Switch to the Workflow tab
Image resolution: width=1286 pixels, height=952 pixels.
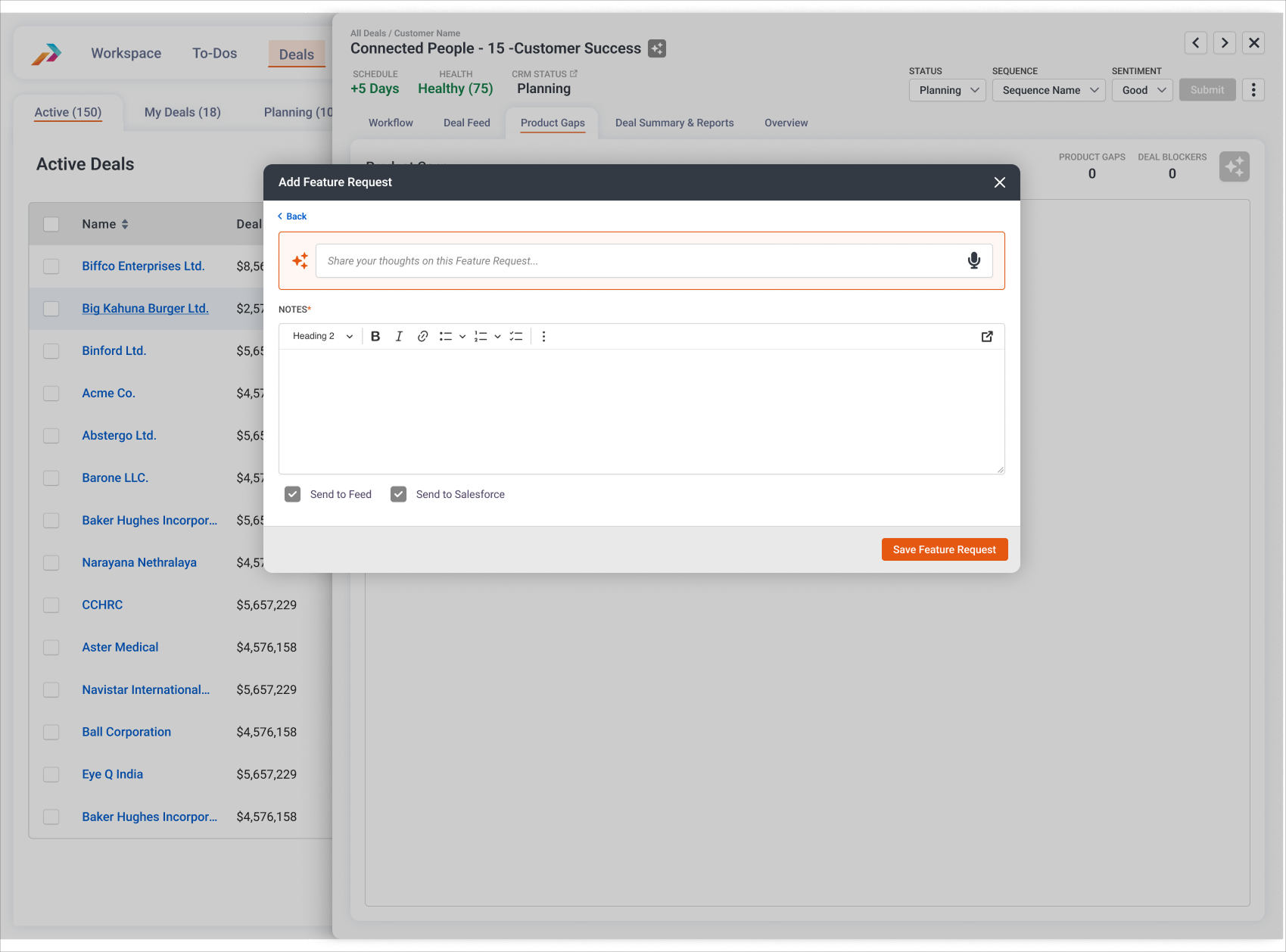[391, 123]
